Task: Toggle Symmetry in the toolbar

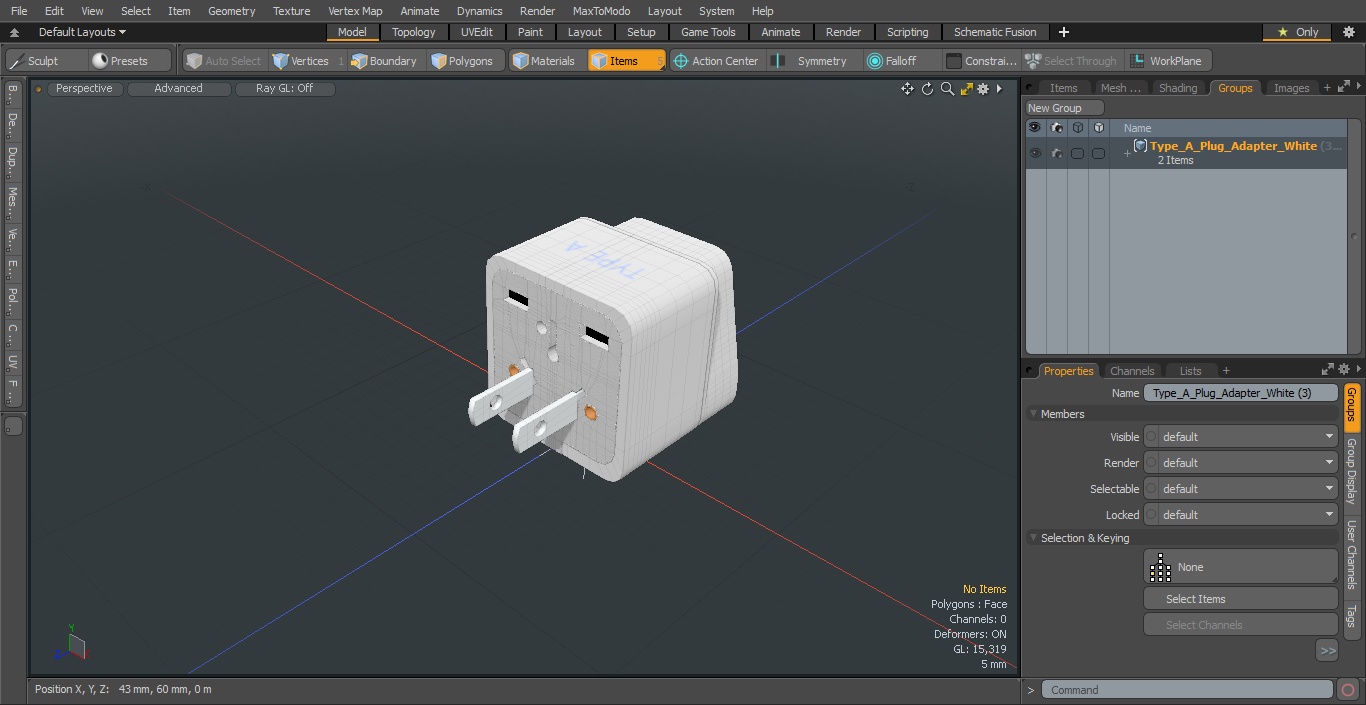Action: coord(813,61)
